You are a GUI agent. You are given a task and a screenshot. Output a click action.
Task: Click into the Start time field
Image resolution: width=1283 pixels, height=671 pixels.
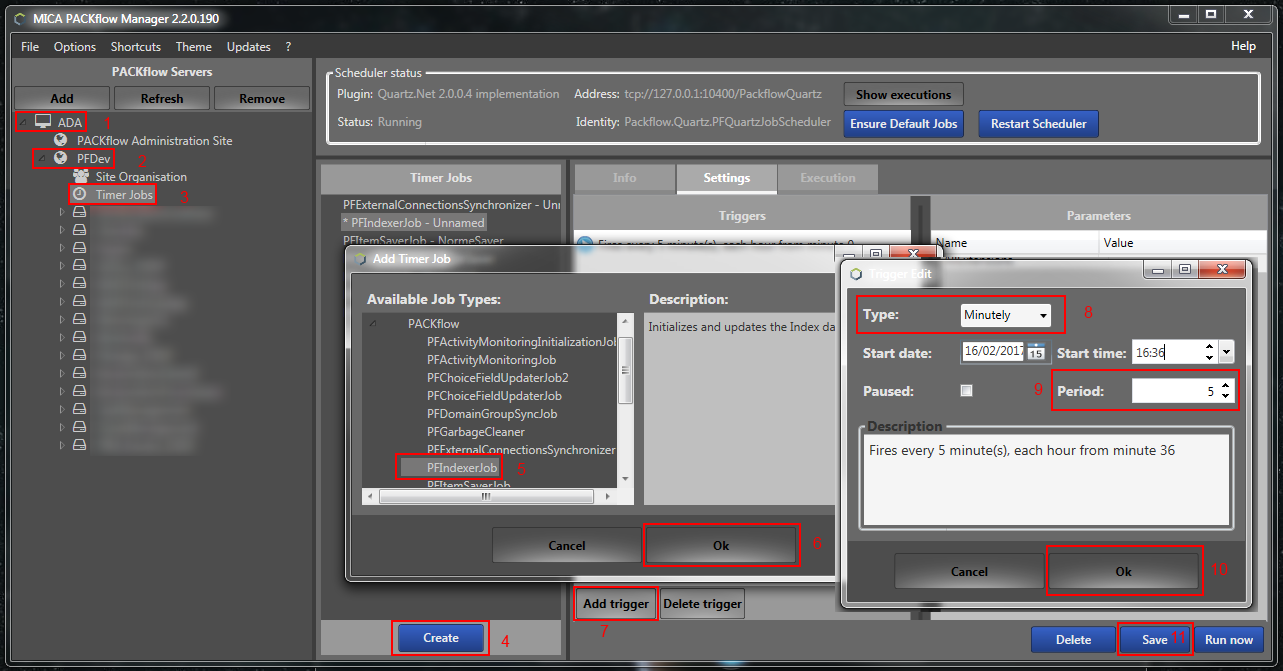(x=1167, y=351)
